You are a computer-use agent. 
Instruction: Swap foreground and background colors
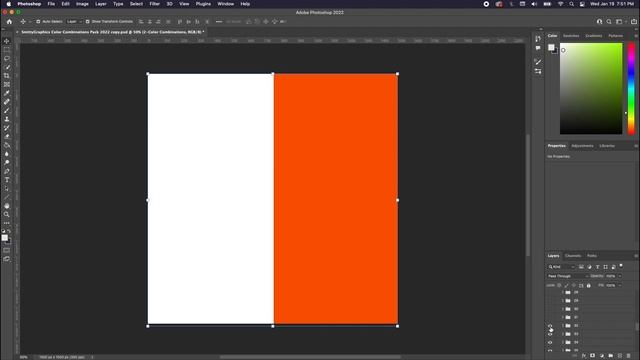point(9,231)
